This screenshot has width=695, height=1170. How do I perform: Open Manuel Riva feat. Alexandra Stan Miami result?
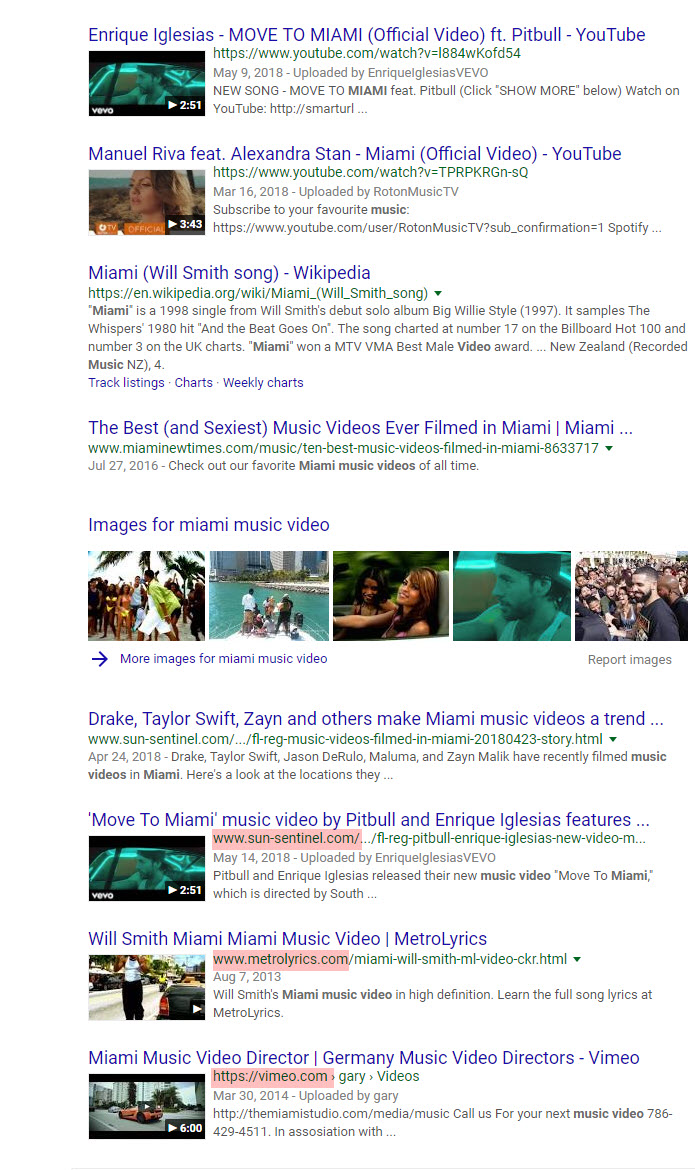tap(355, 154)
